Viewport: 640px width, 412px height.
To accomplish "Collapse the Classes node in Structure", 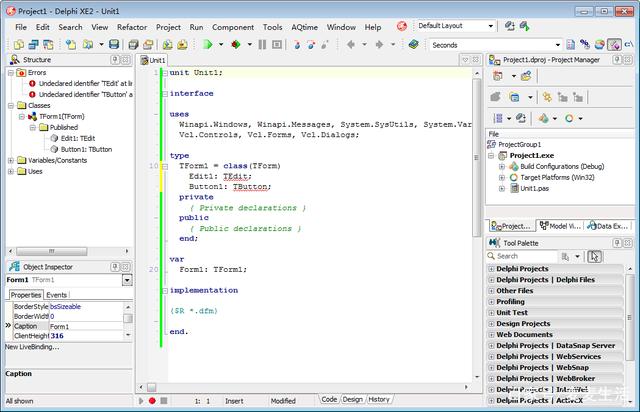I will click(11, 106).
